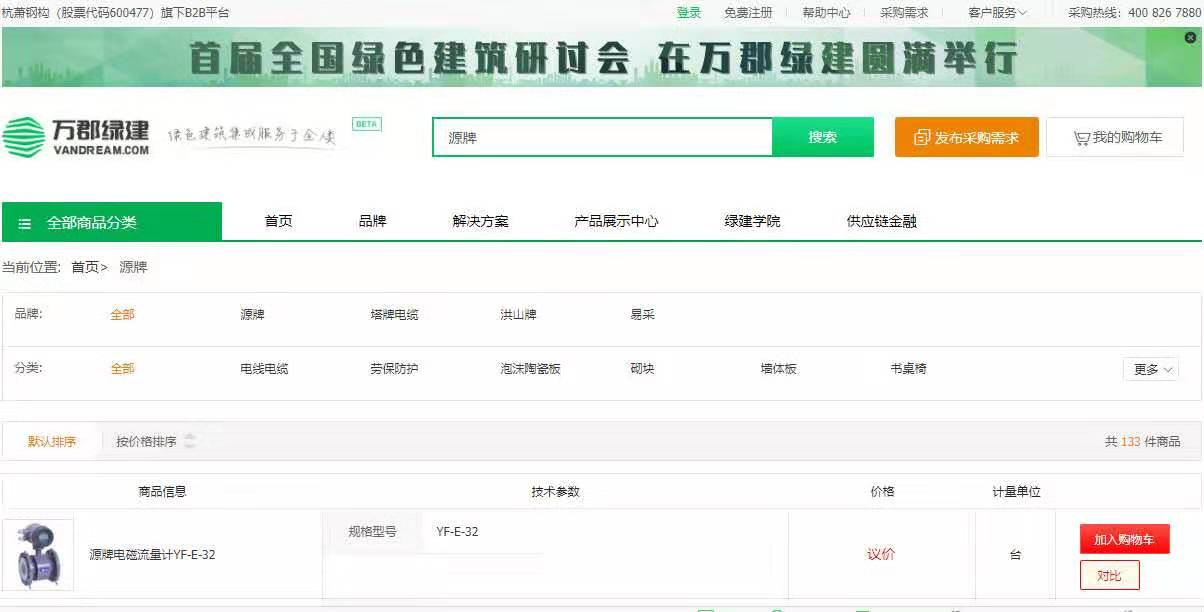
Task: Go to 解决方案 menu item
Action: [480, 221]
